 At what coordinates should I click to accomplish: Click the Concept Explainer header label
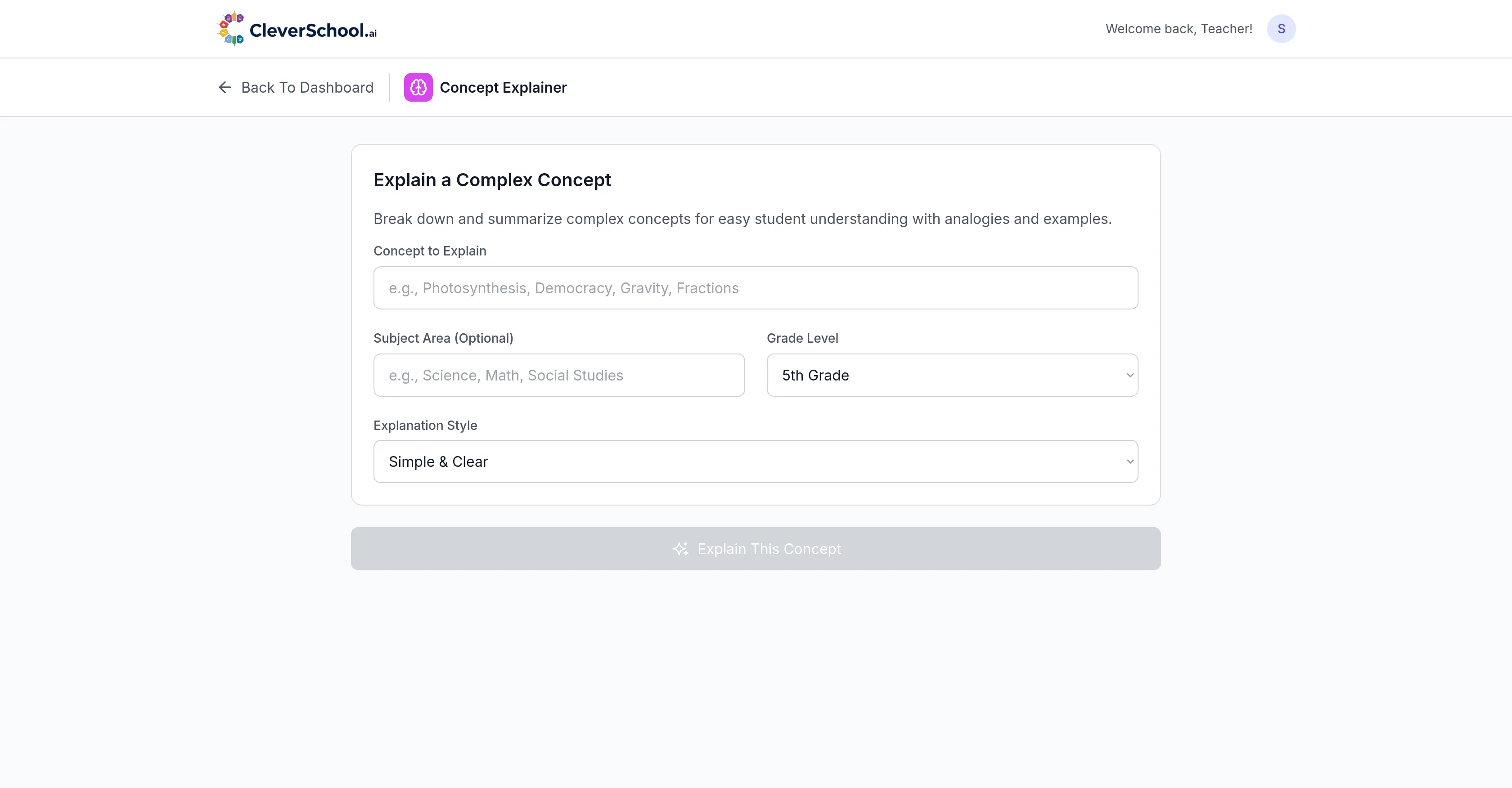click(x=503, y=87)
